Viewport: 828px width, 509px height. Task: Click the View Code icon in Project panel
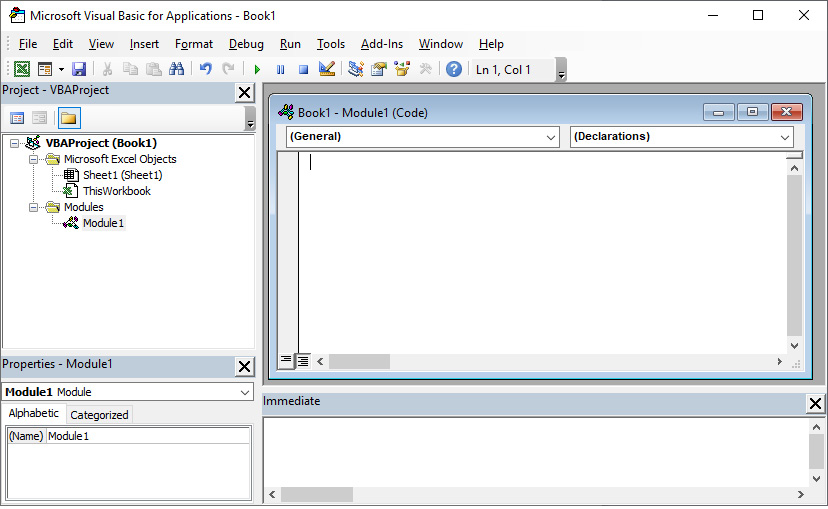[17, 118]
